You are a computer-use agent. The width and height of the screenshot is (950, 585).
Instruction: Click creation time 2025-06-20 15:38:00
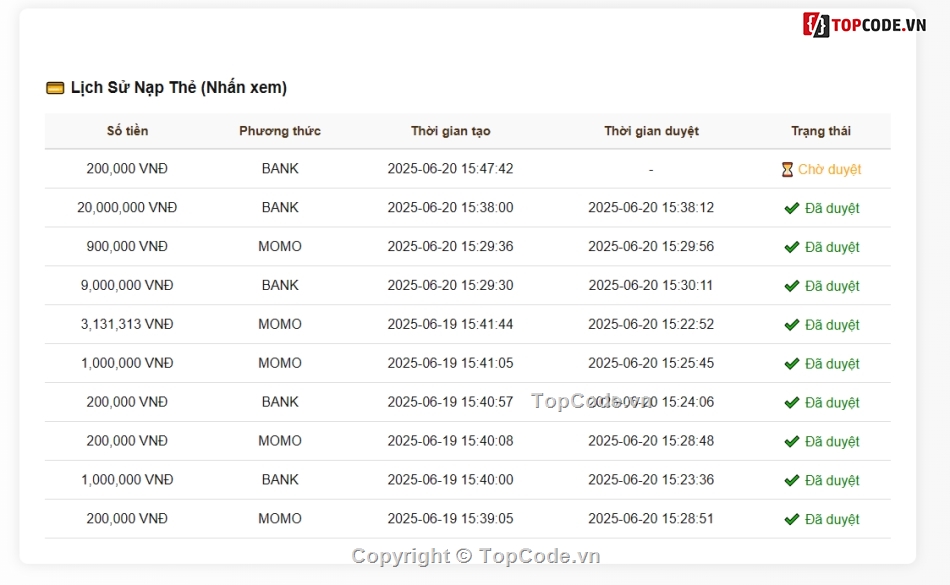tap(450, 207)
